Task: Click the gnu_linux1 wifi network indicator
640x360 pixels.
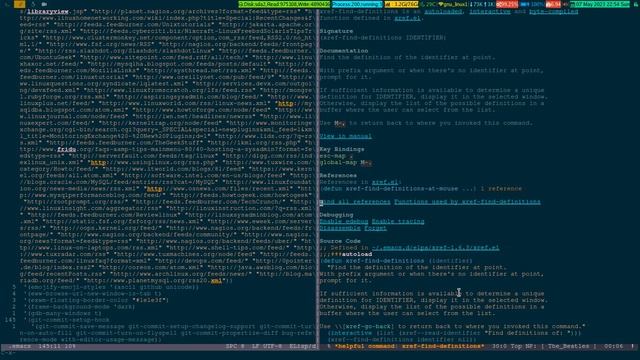Action: [453, 4]
